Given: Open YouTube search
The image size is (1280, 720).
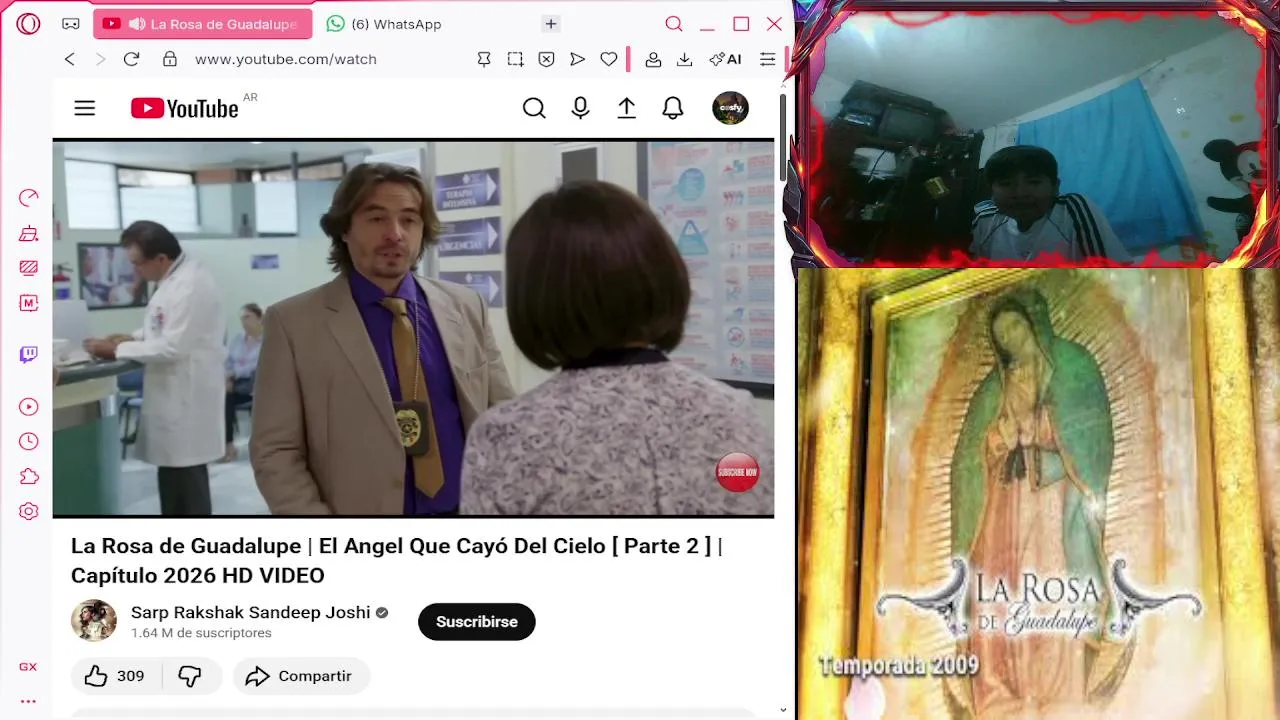Looking at the screenshot, I should tap(534, 108).
